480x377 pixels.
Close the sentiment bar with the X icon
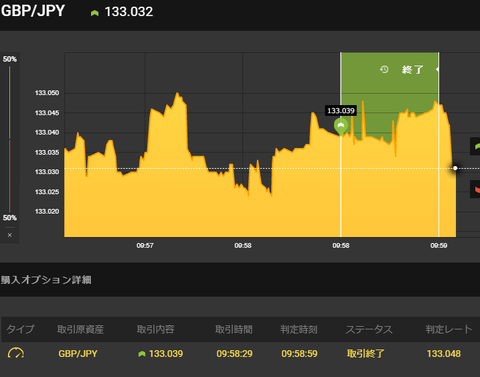10,235
